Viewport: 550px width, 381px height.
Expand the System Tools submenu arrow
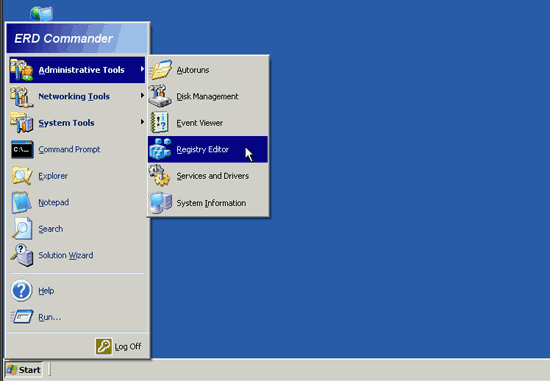[x=142, y=122]
